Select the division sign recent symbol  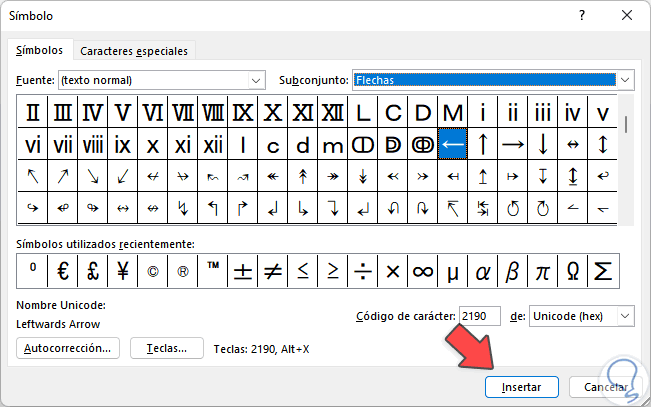(362, 271)
